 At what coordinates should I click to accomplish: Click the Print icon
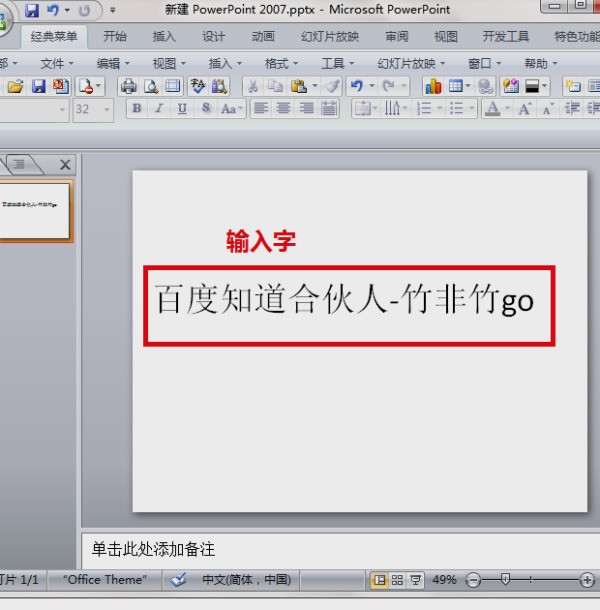click(129, 86)
